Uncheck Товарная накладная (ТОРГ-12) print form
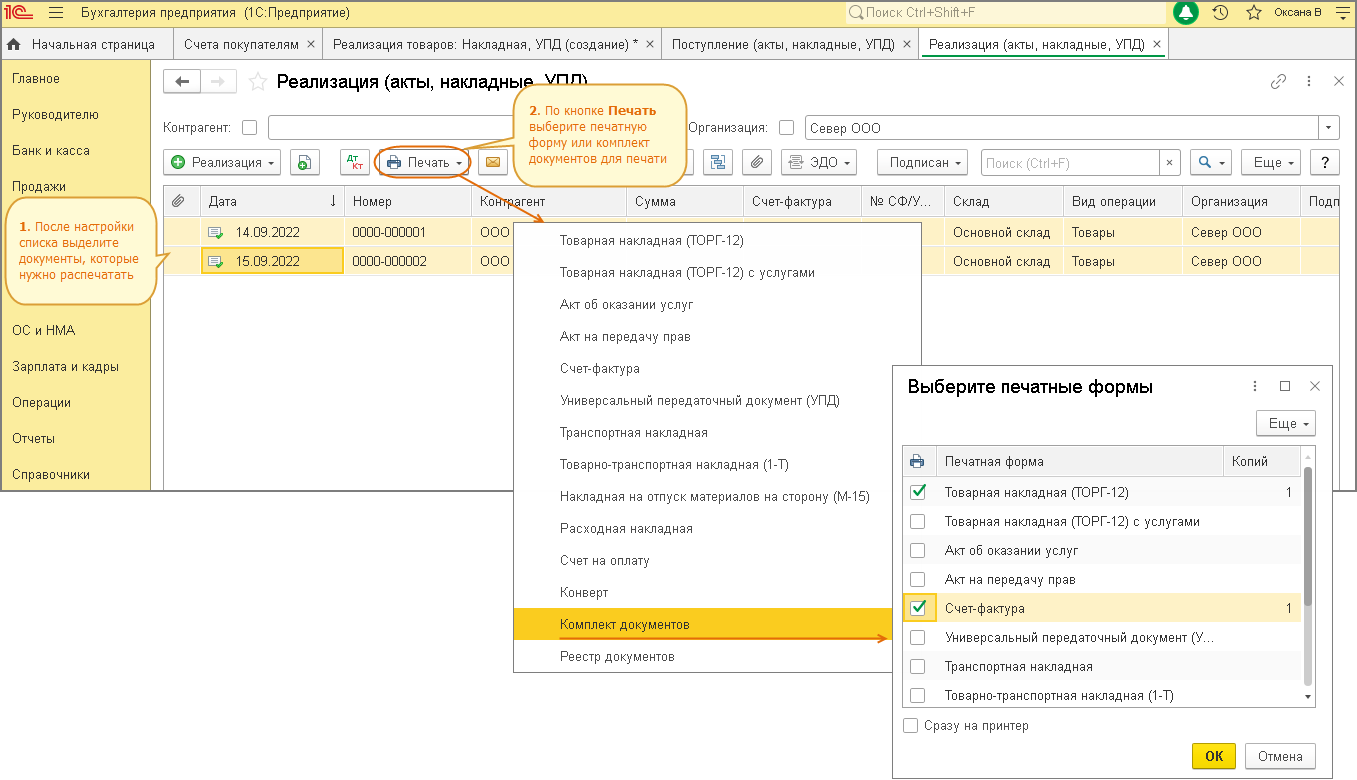Screen dimensions: 1357x780 pyautogui.click(x=918, y=492)
